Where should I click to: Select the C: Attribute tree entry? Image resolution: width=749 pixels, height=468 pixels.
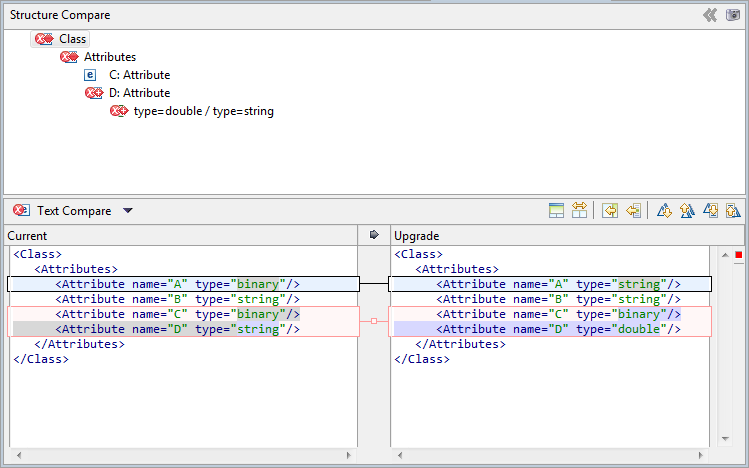pos(139,75)
